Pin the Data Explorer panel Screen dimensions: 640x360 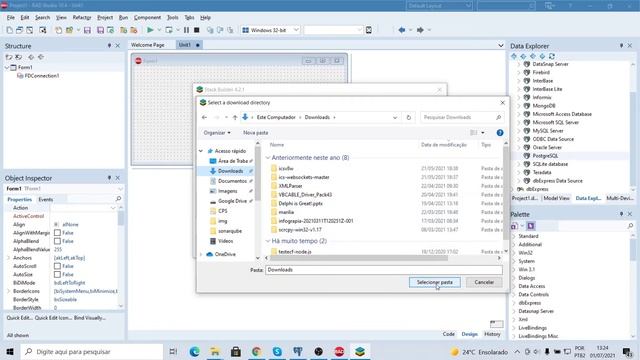tap(621, 46)
